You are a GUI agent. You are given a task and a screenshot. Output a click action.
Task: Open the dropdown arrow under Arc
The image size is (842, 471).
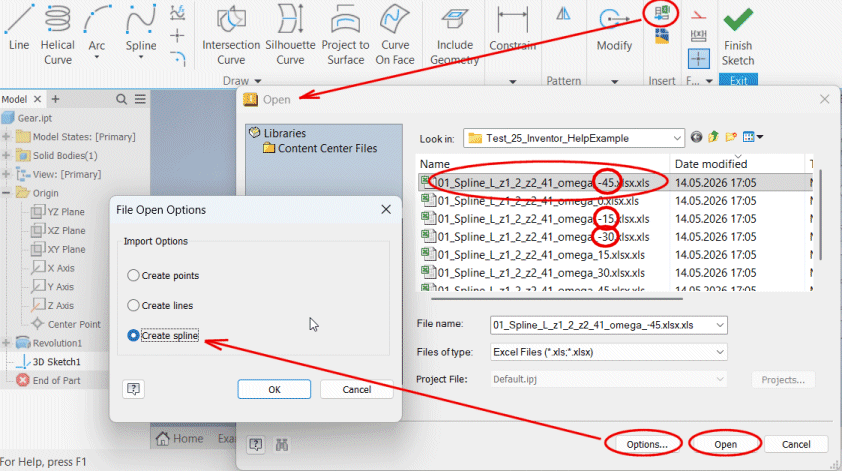click(x=97, y=57)
